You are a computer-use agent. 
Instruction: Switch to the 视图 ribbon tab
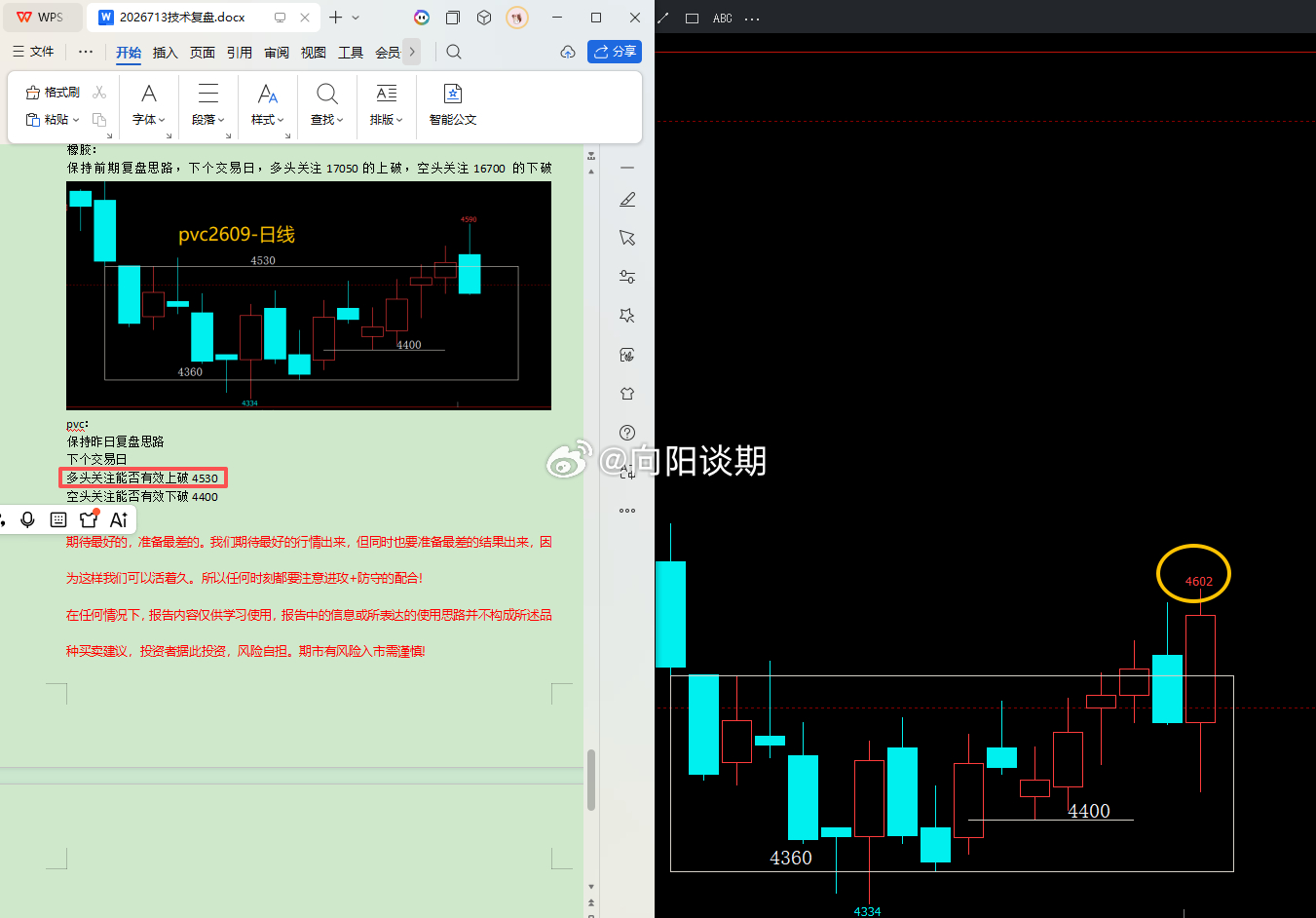pyautogui.click(x=314, y=53)
